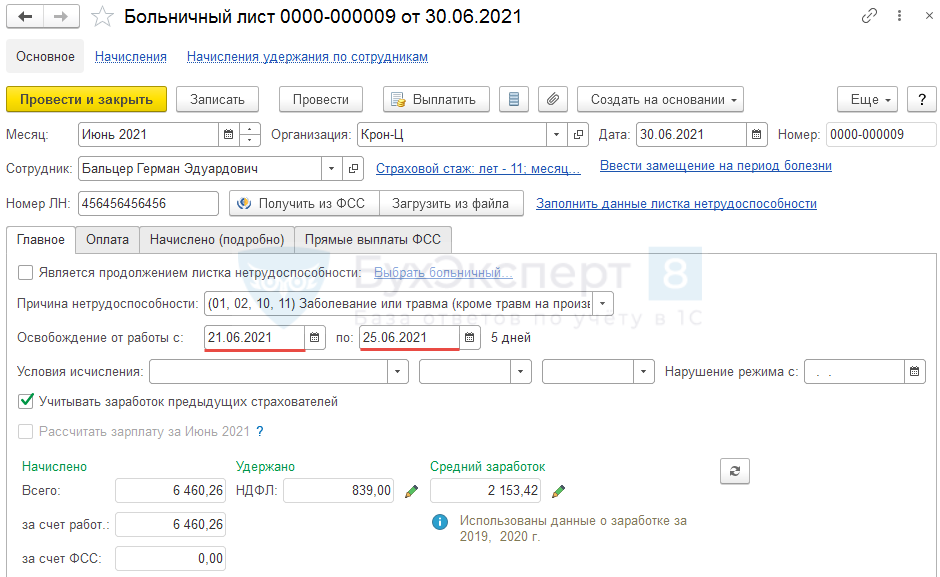Viewport: 940px width, 577px height.
Task: Switch to the Прямые выплаты ФСС tab
Action: coord(373,239)
